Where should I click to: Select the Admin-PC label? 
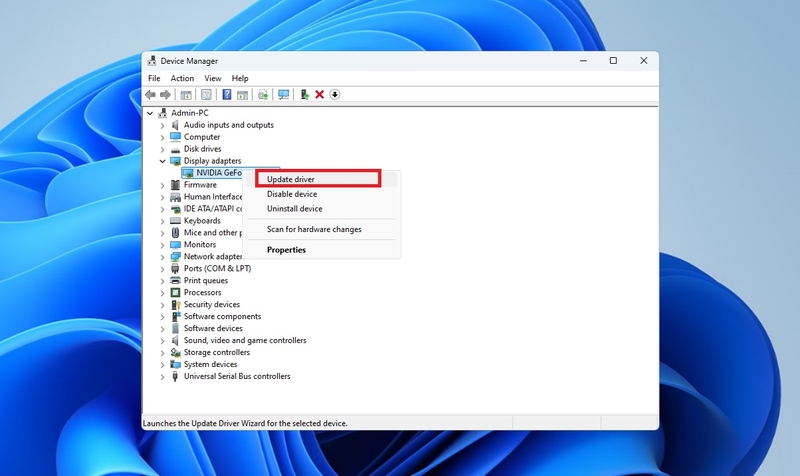coord(190,113)
